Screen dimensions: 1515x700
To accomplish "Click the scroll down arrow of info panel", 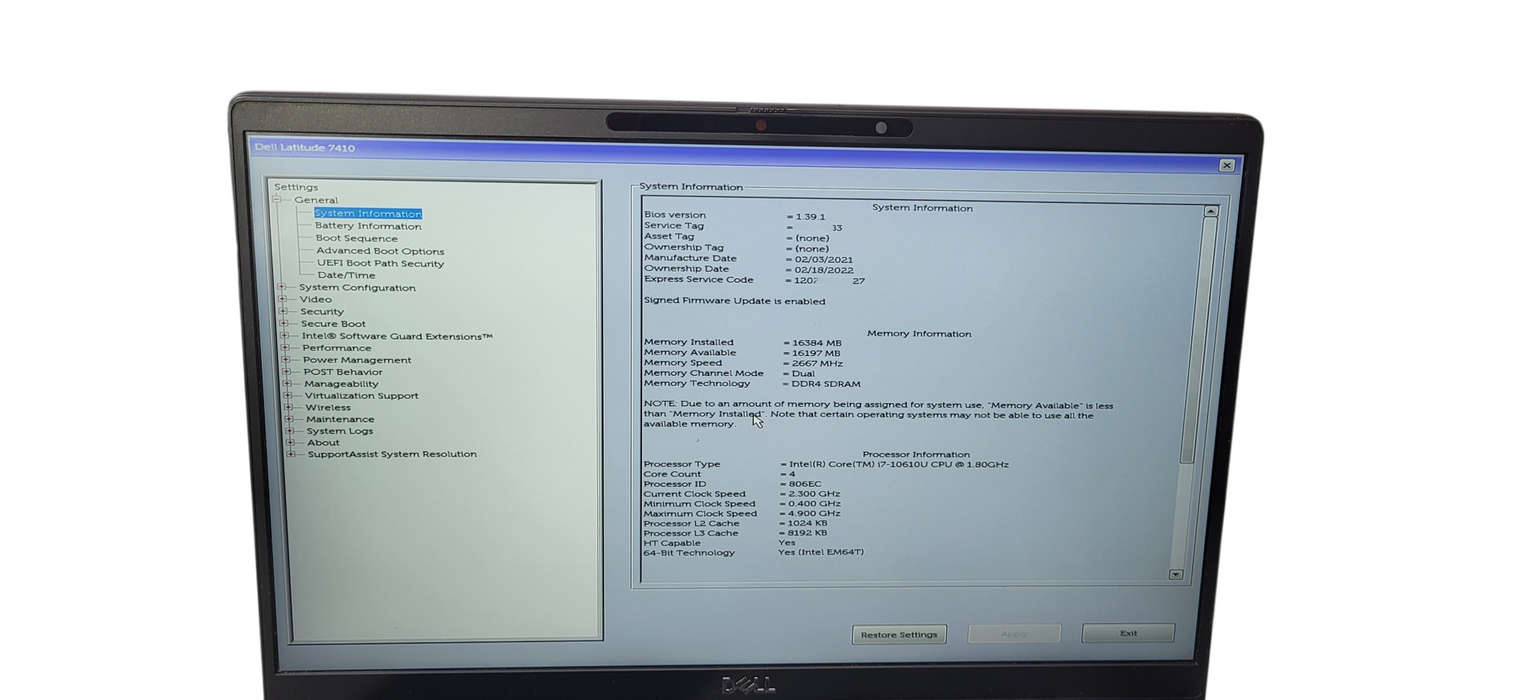I will (x=1176, y=574).
